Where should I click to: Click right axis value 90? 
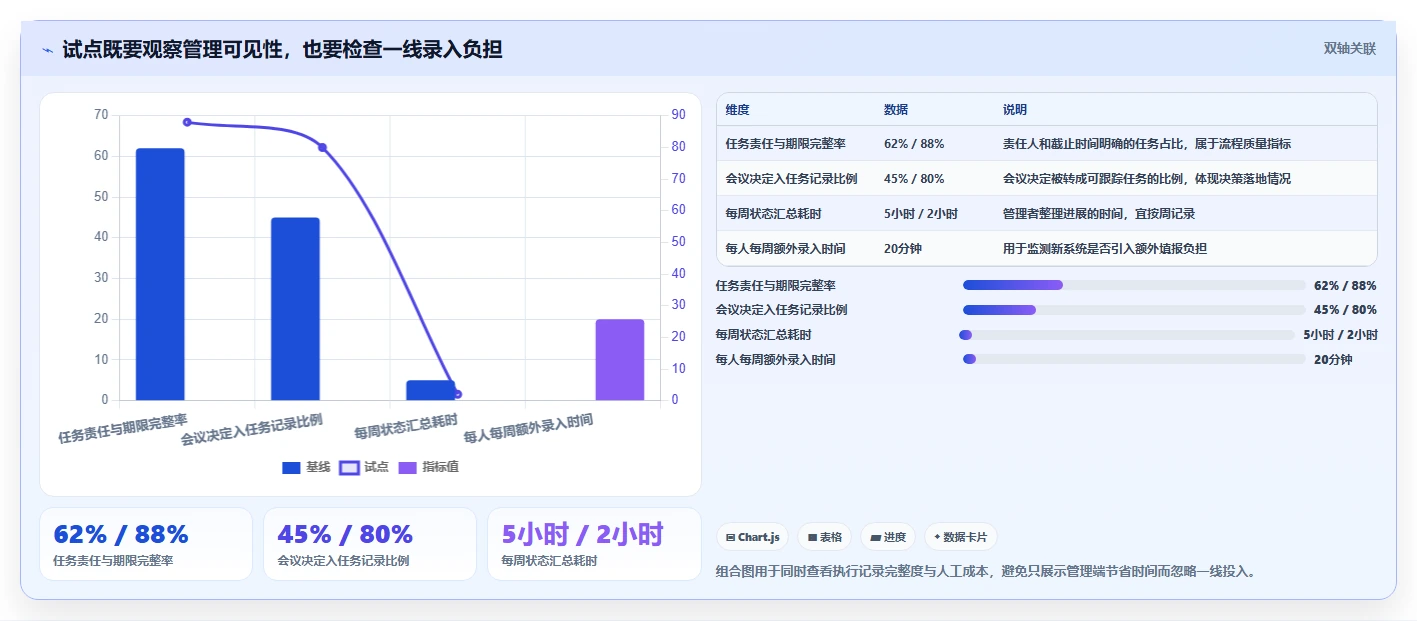(x=678, y=115)
